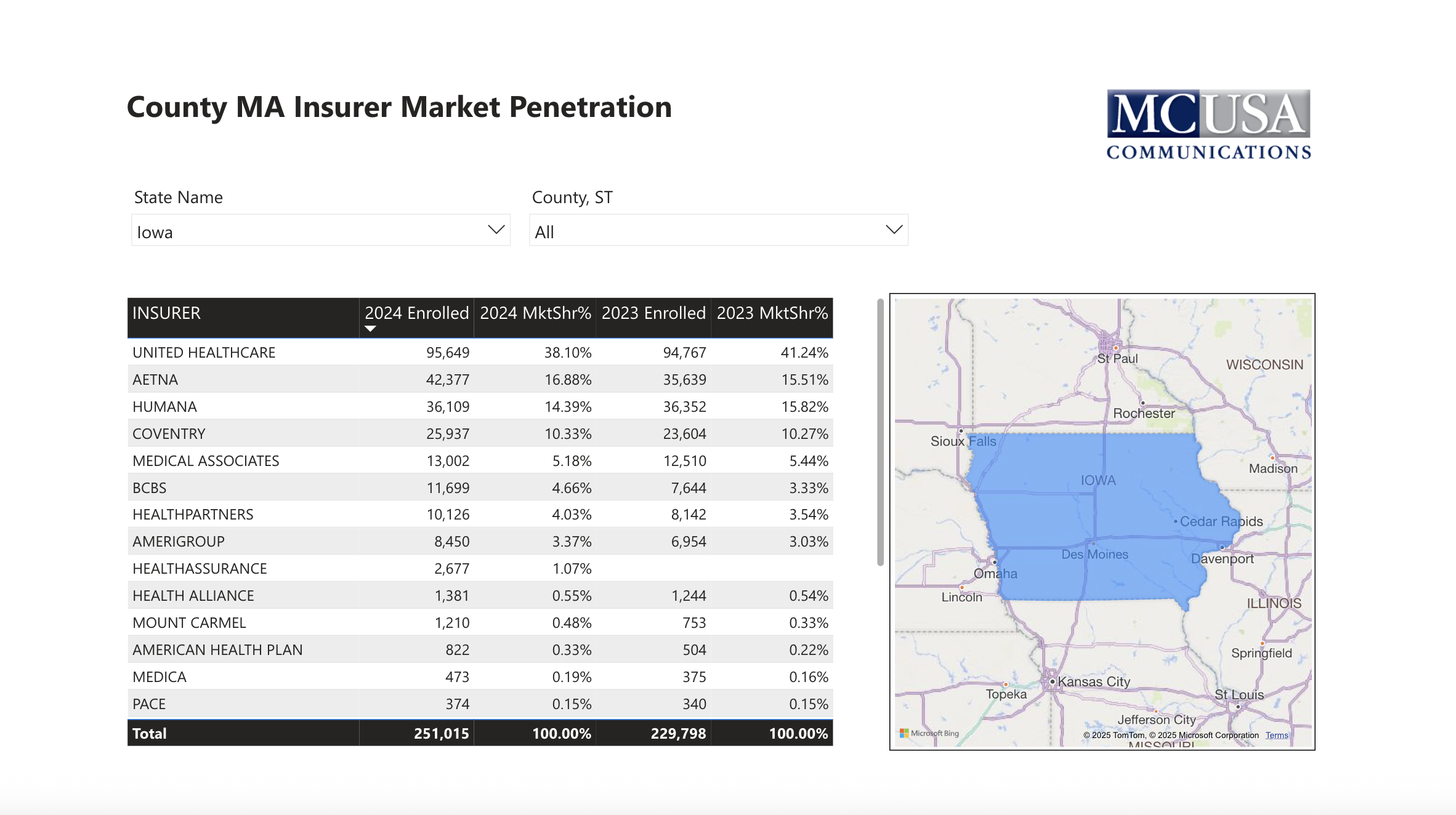Image resolution: width=1456 pixels, height=815 pixels.
Task: Select the HEALTHPARTNERS insurer row
Action: pos(480,514)
